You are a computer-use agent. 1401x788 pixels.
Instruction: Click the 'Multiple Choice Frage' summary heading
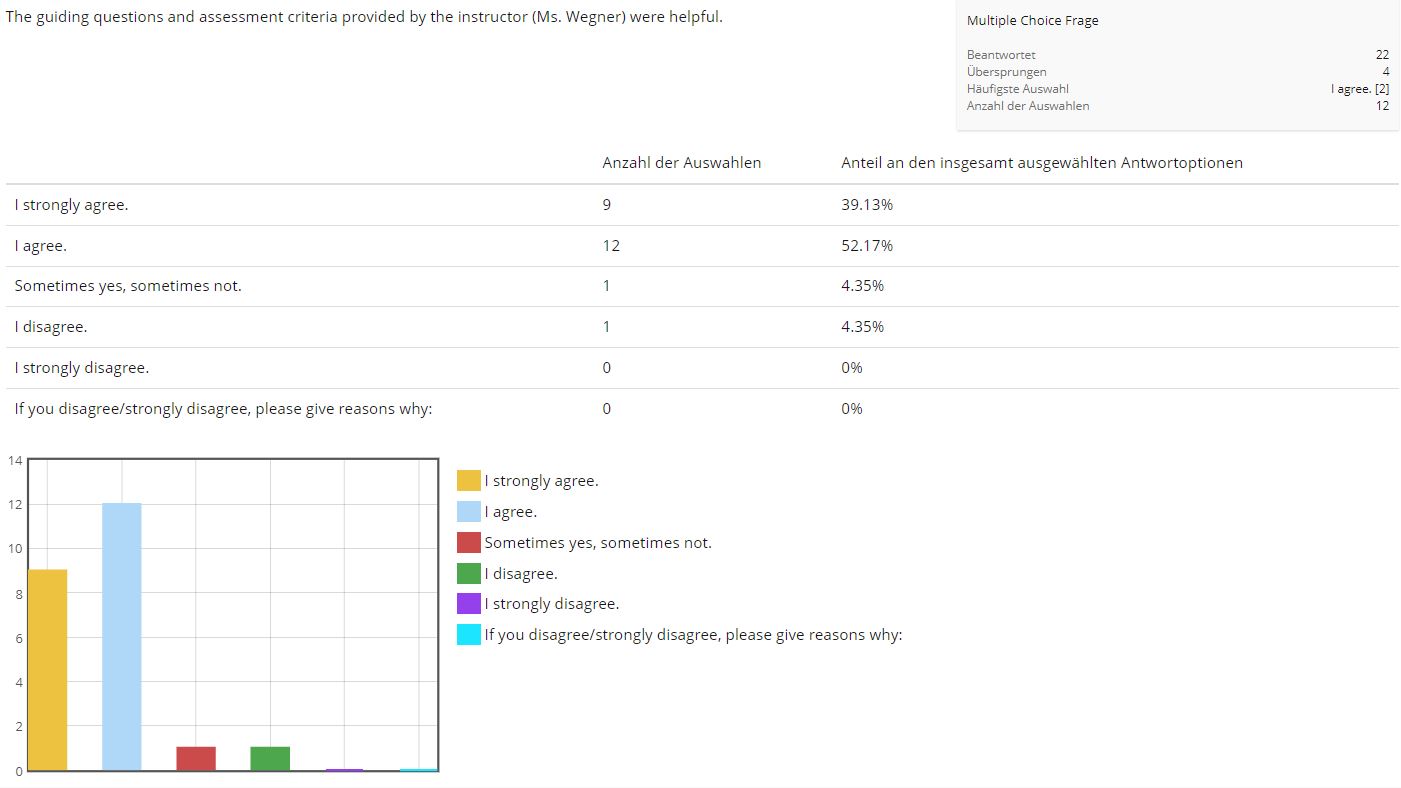coord(1032,21)
